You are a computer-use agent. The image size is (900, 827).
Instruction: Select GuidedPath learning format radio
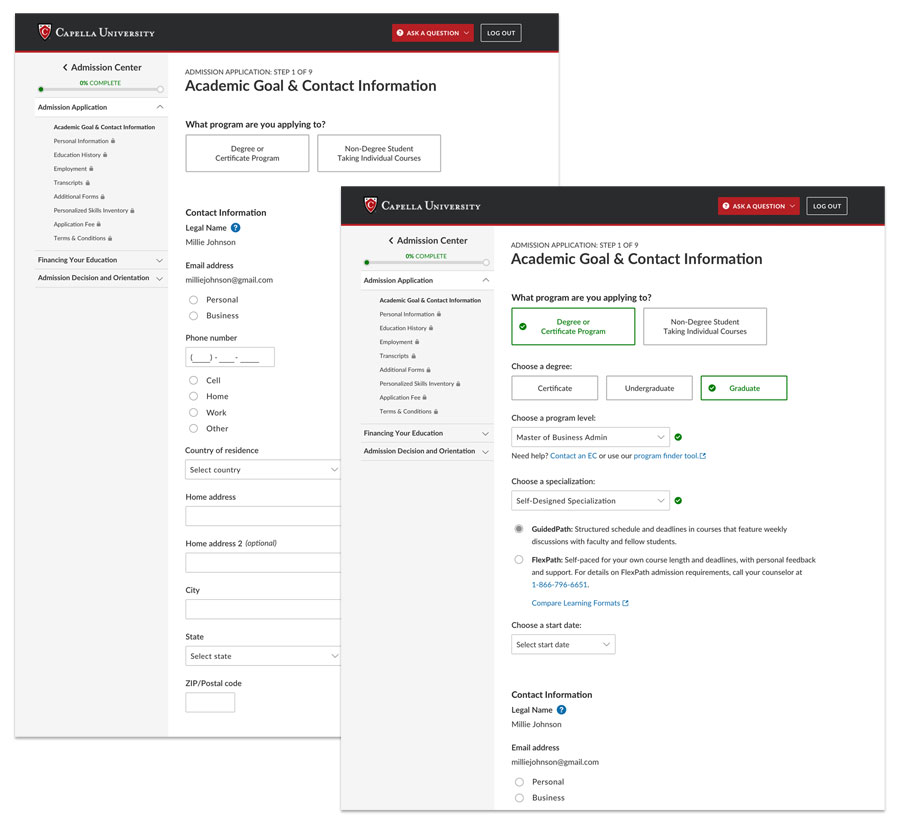(519, 529)
